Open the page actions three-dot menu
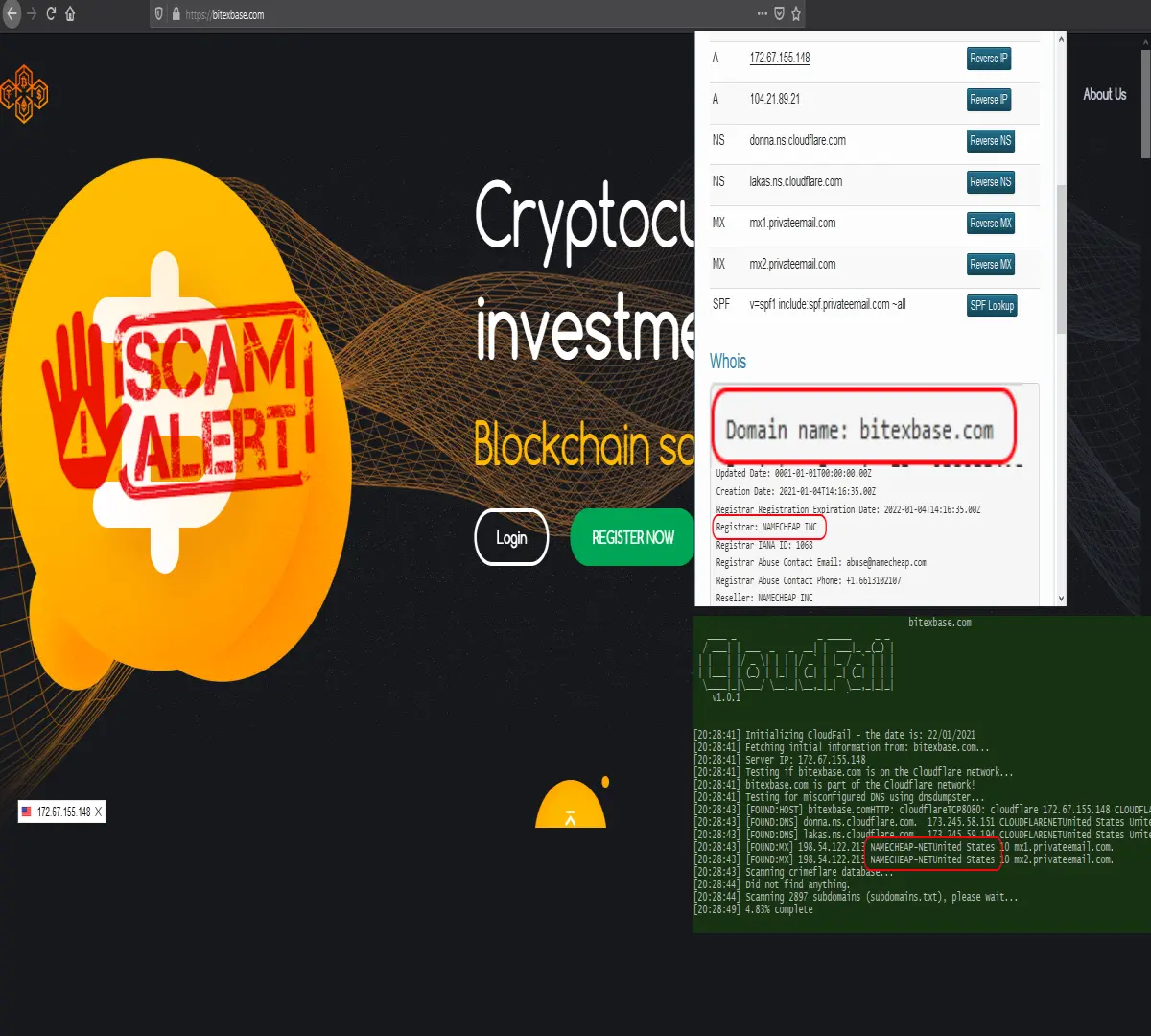 tap(763, 13)
